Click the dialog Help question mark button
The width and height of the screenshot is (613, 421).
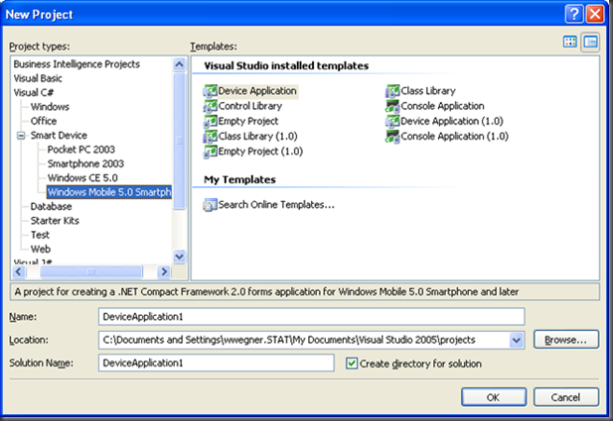click(x=574, y=14)
